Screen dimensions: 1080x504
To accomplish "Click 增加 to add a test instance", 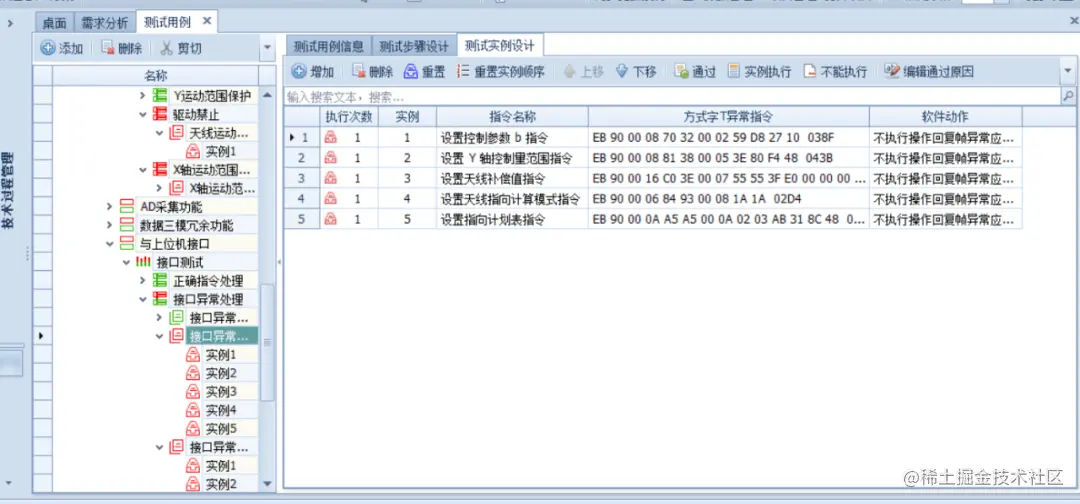I will (x=313, y=72).
